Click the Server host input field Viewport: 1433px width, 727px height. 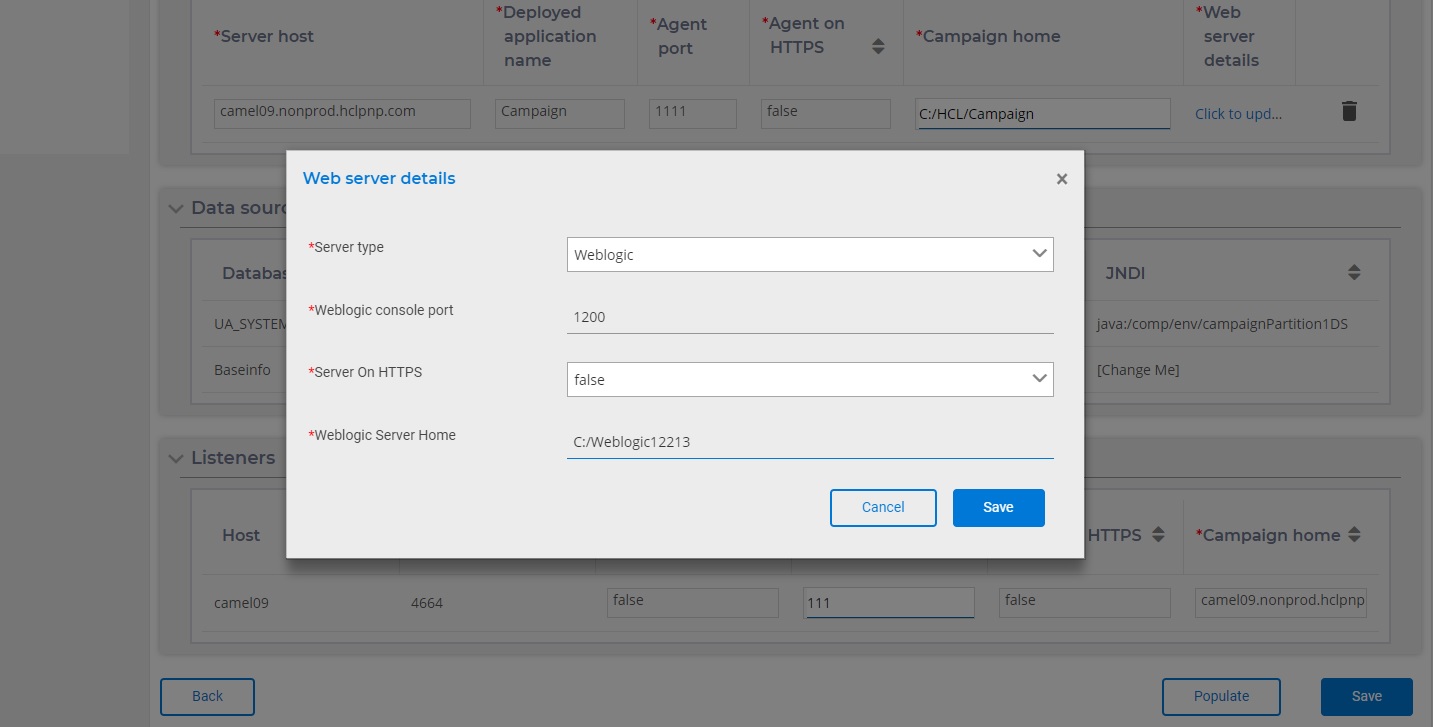coord(342,112)
